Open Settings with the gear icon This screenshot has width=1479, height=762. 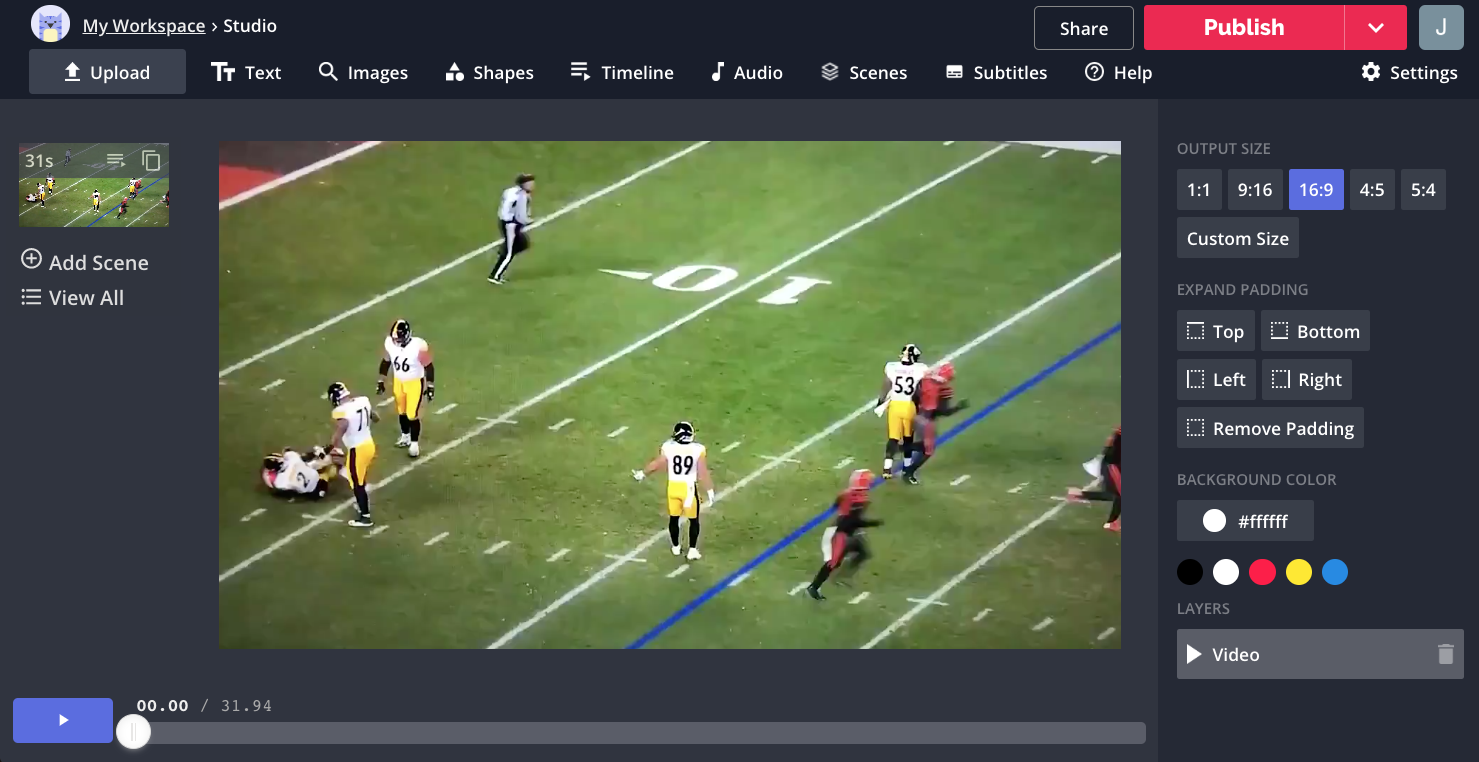coord(1409,72)
